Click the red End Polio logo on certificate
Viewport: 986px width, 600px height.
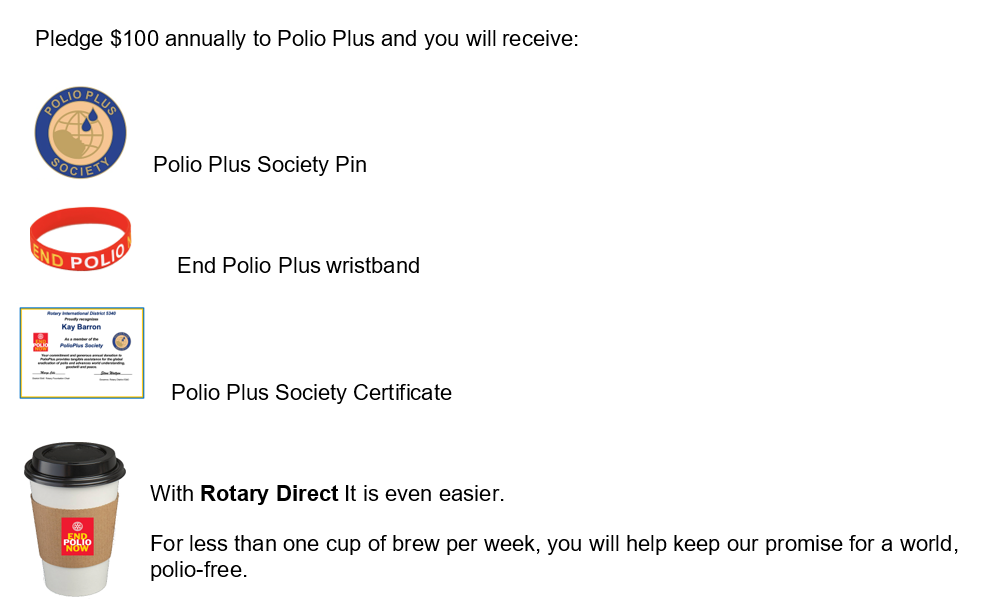click(x=41, y=342)
